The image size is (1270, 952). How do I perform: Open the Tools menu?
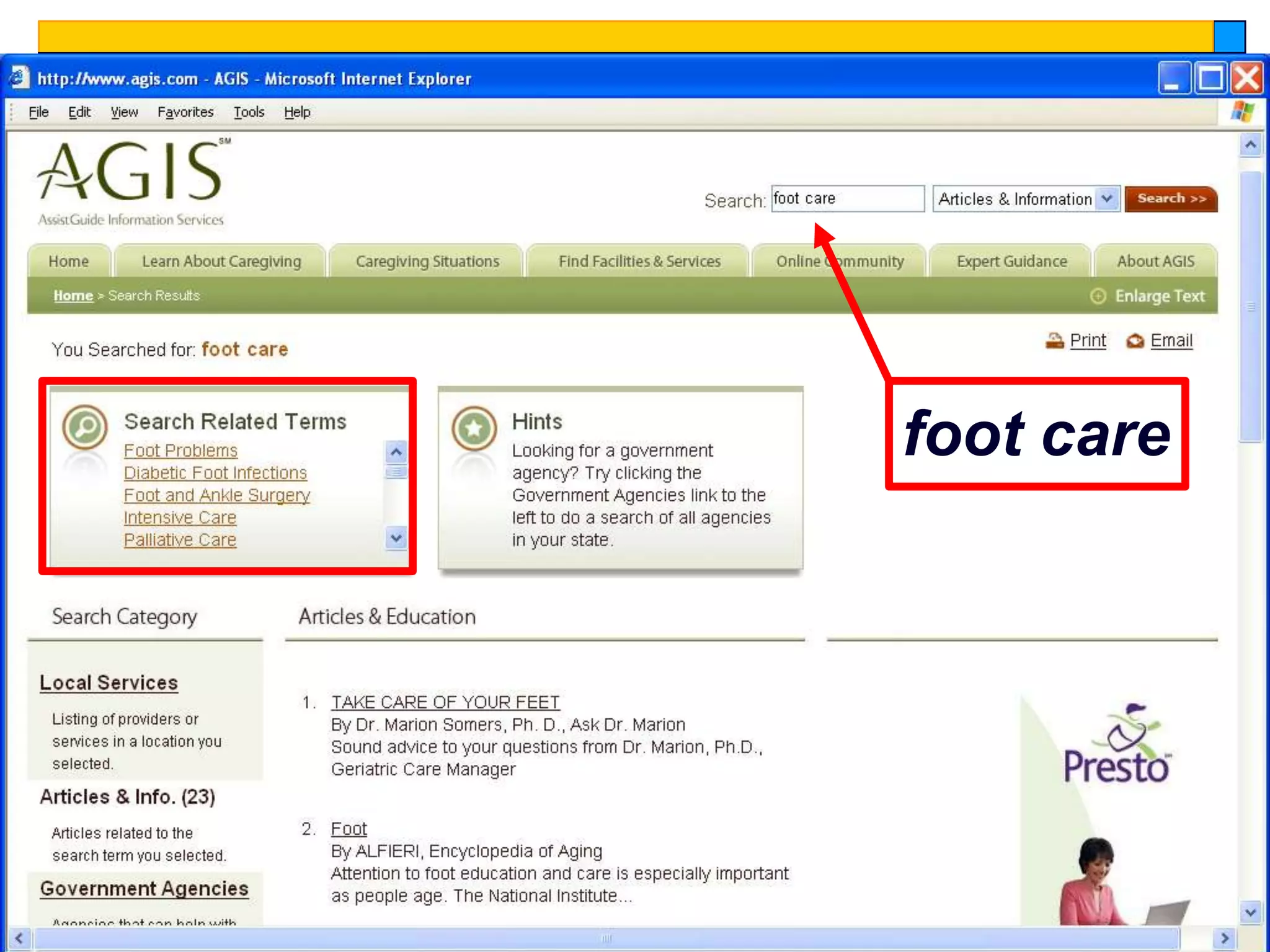tap(249, 112)
